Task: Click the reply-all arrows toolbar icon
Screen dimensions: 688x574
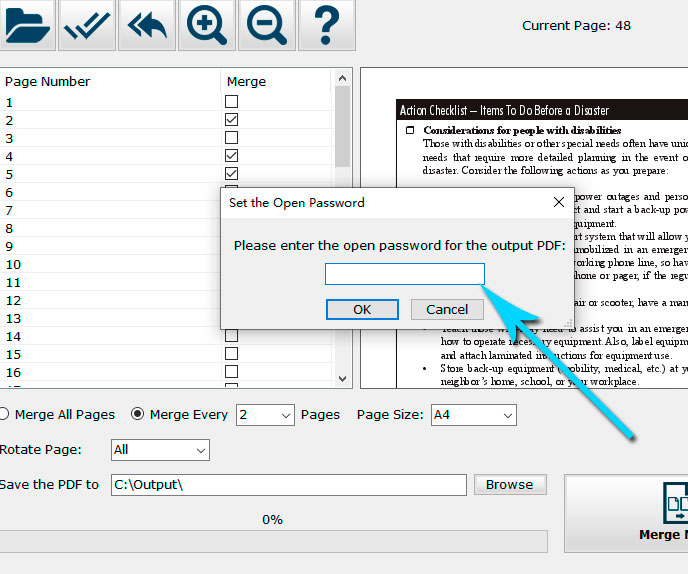Action: click(147, 26)
